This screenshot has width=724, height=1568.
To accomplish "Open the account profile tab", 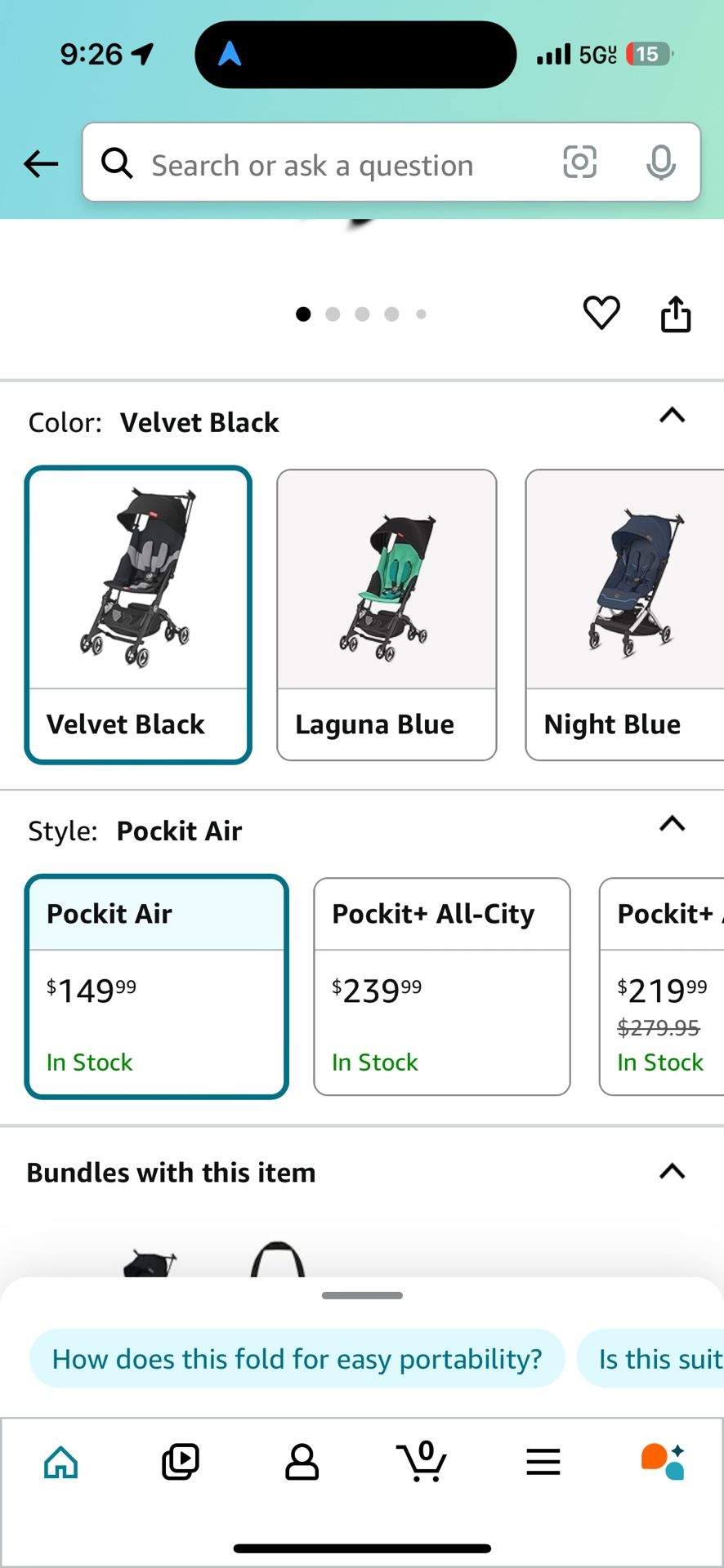I will click(302, 1461).
